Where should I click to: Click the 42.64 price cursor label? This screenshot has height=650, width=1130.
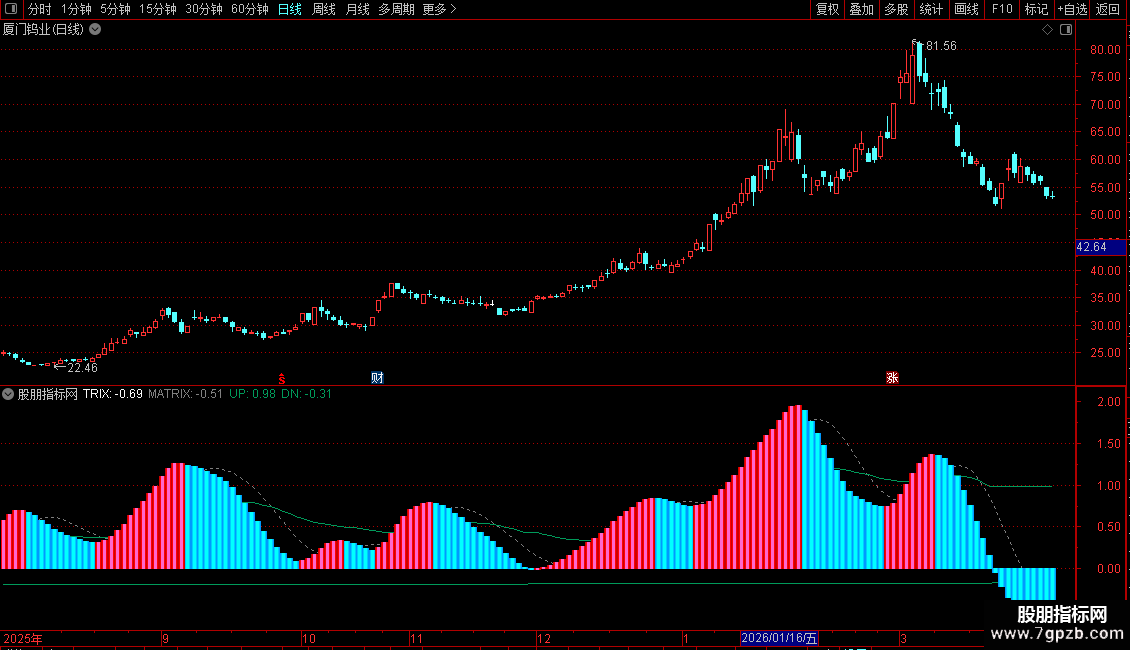1100,247
